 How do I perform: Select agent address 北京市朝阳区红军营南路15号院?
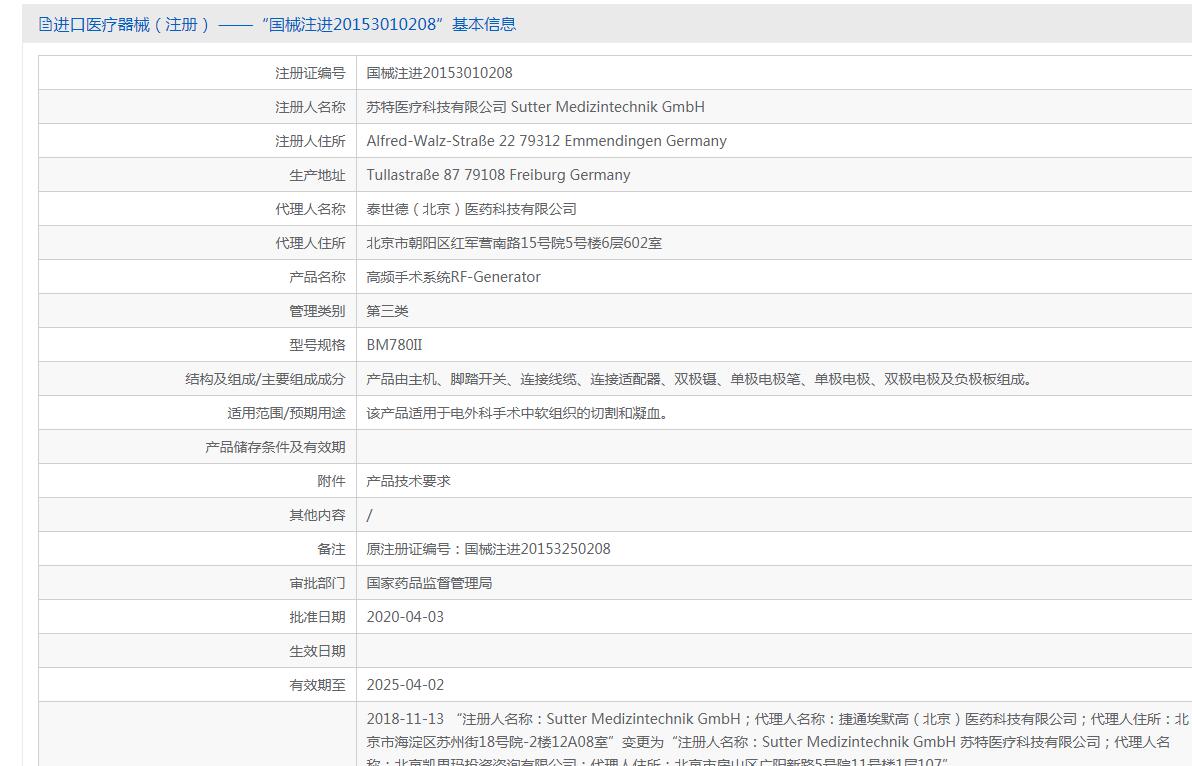514,243
